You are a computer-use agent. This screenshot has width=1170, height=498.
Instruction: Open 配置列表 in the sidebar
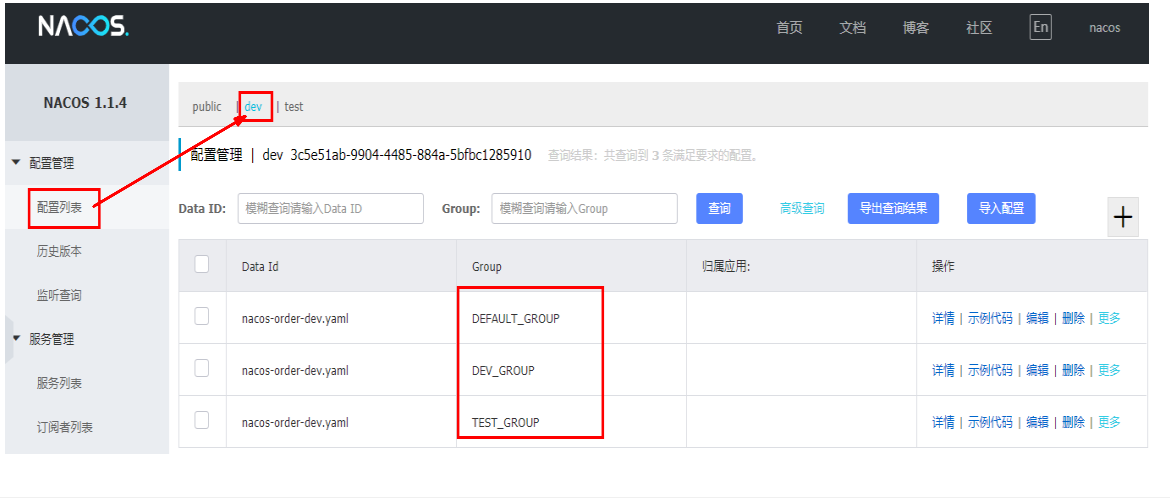[x=59, y=208]
